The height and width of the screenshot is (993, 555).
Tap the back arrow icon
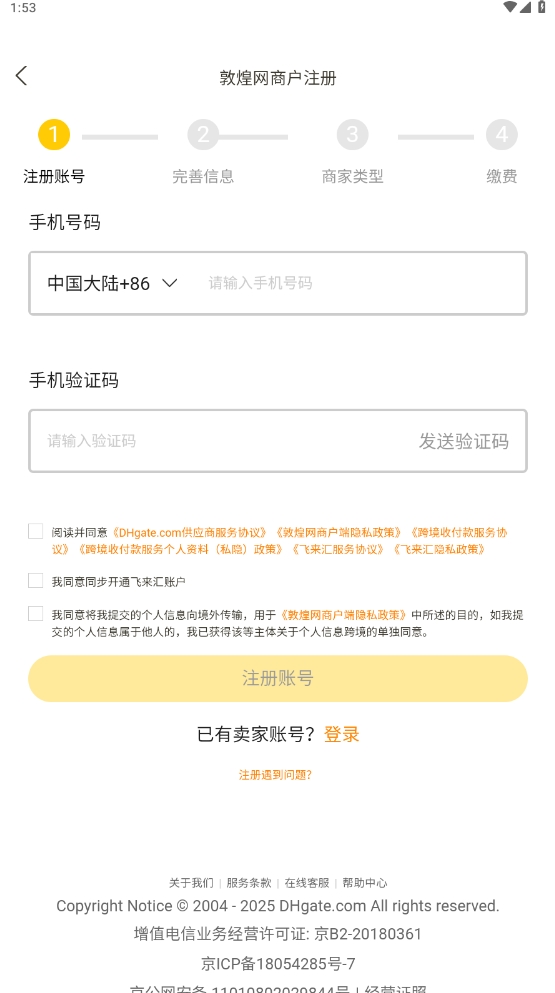click(22, 76)
